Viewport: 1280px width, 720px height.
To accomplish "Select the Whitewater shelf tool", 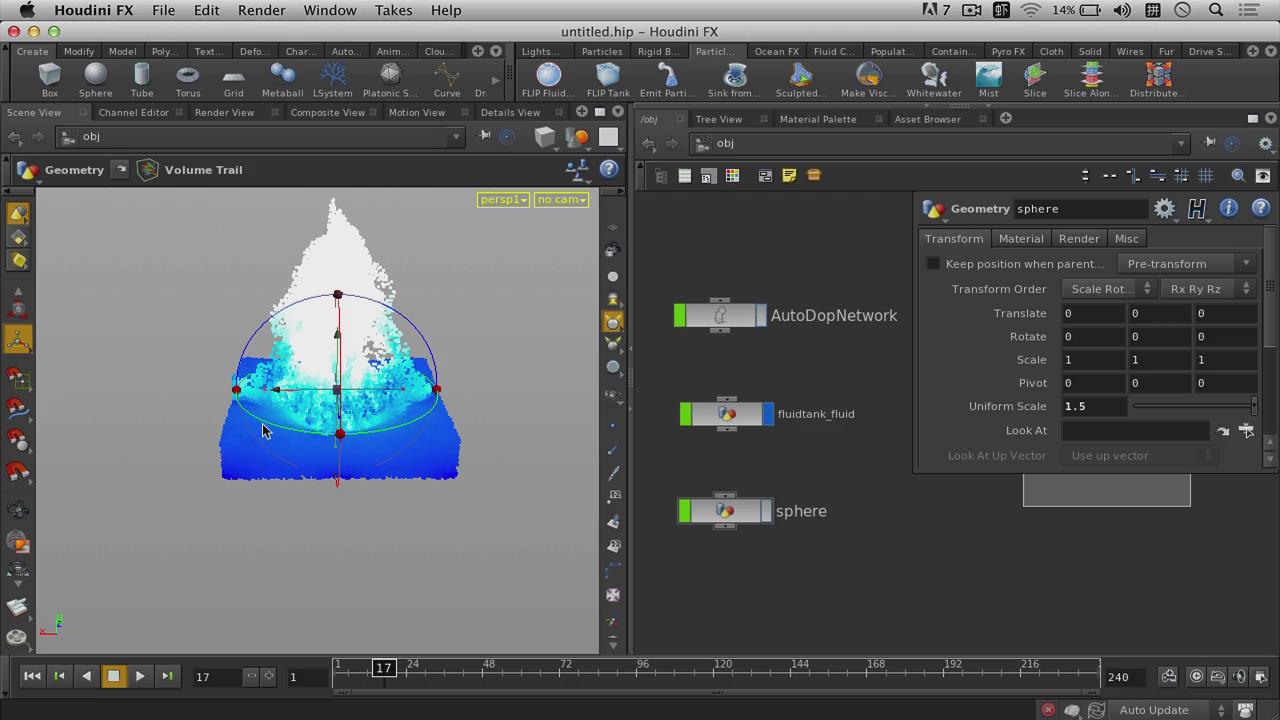I will [x=934, y=80].
